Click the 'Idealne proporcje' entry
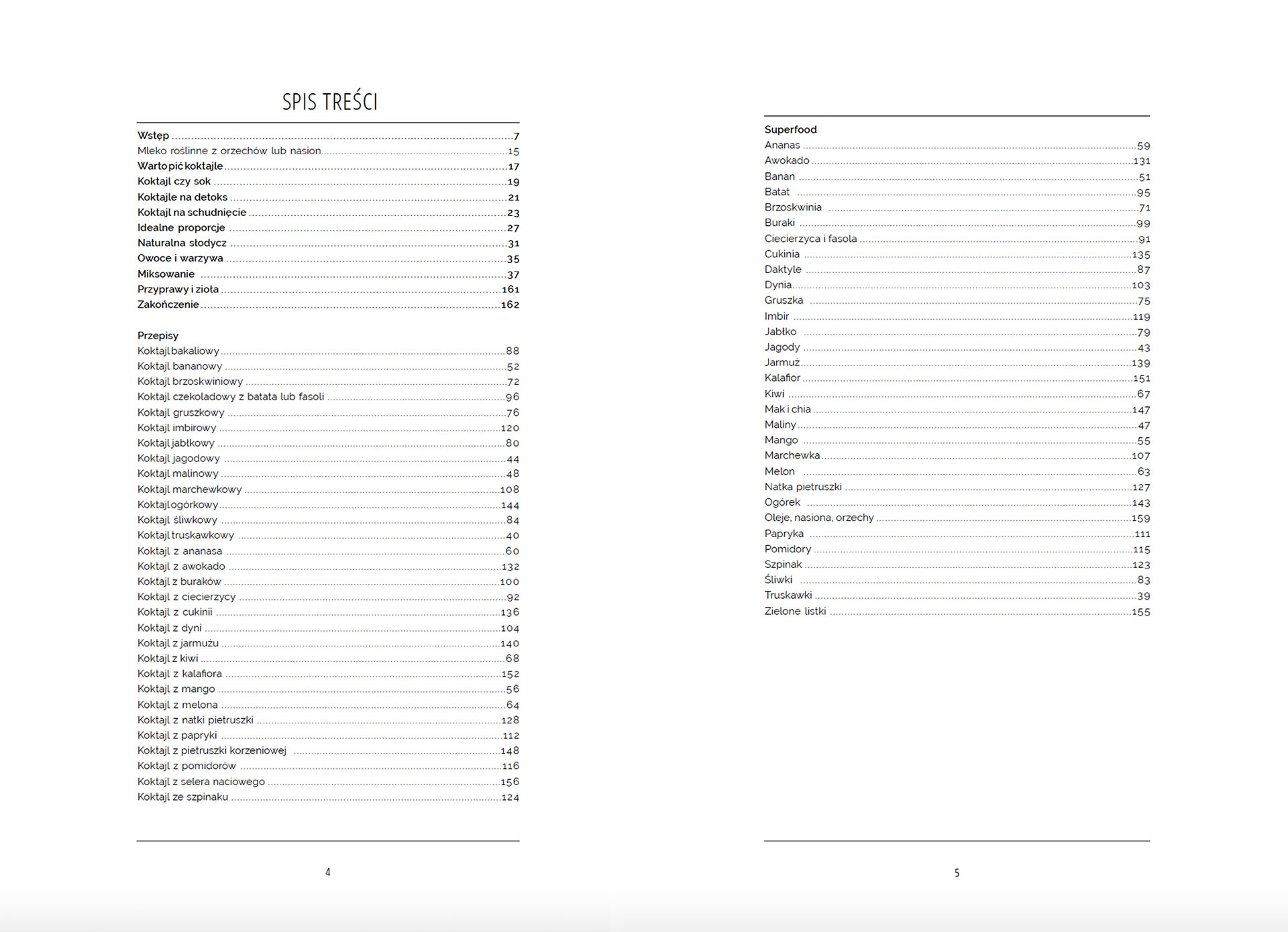Viewport: 1288px width, 932px height. point(181,228)
